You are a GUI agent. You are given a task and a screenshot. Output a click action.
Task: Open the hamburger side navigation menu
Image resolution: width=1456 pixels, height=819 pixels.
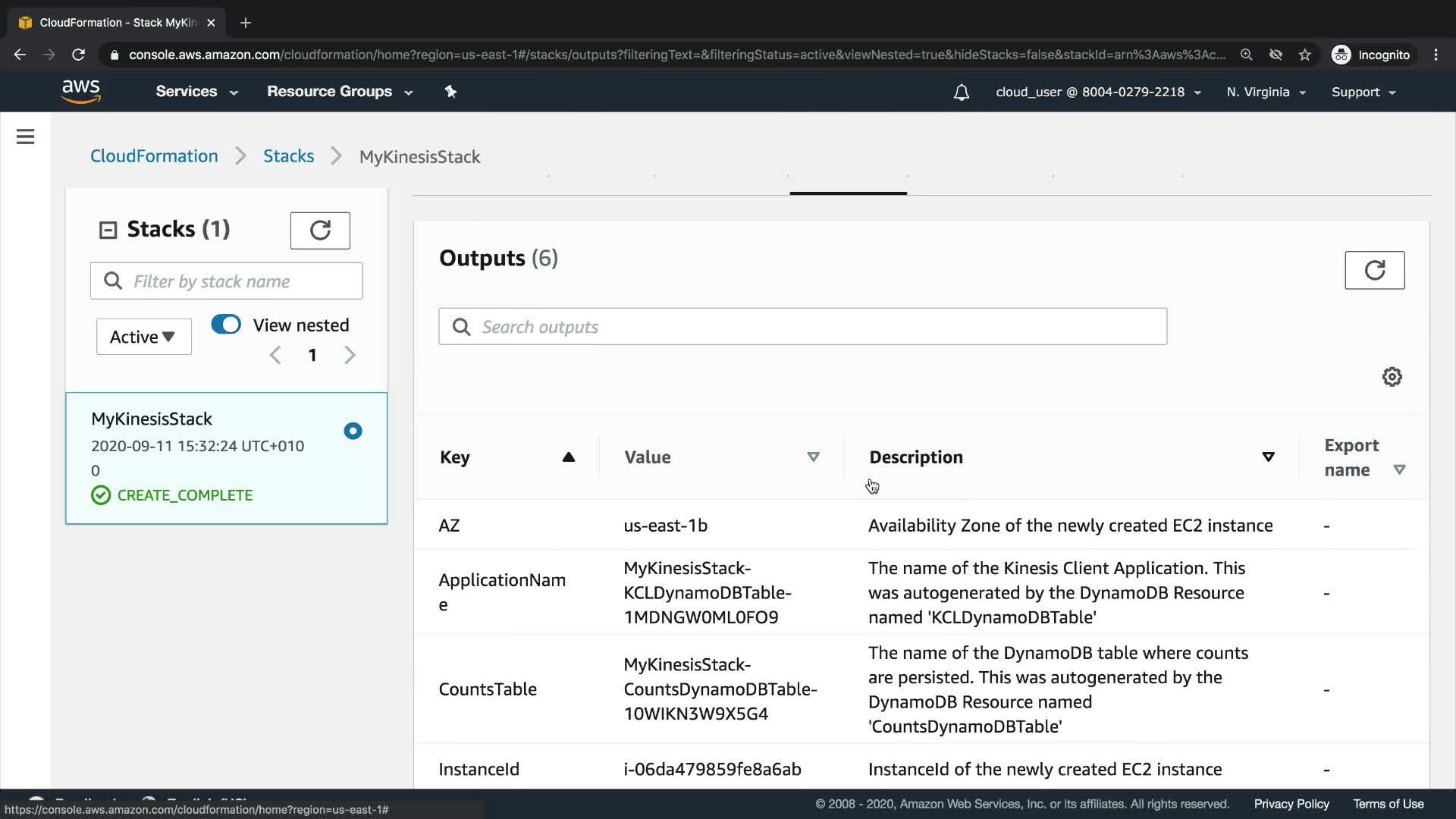25,136
